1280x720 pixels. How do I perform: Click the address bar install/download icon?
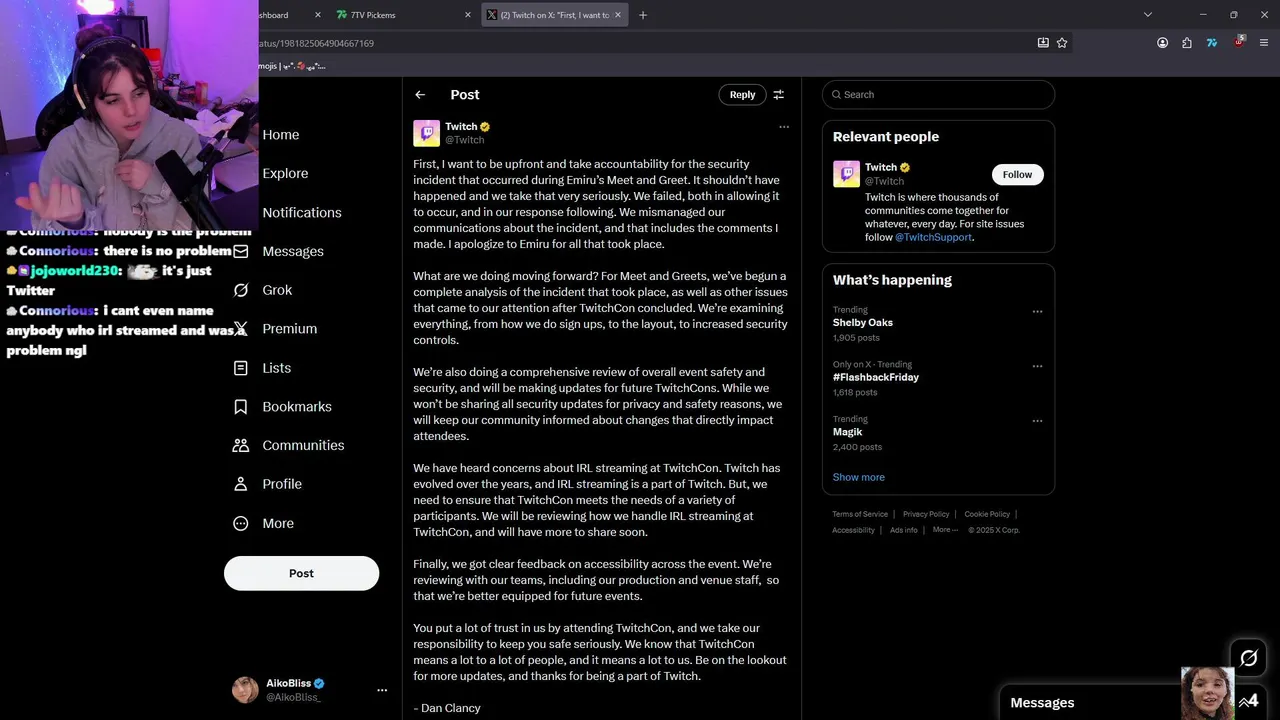coord(1043,43)
